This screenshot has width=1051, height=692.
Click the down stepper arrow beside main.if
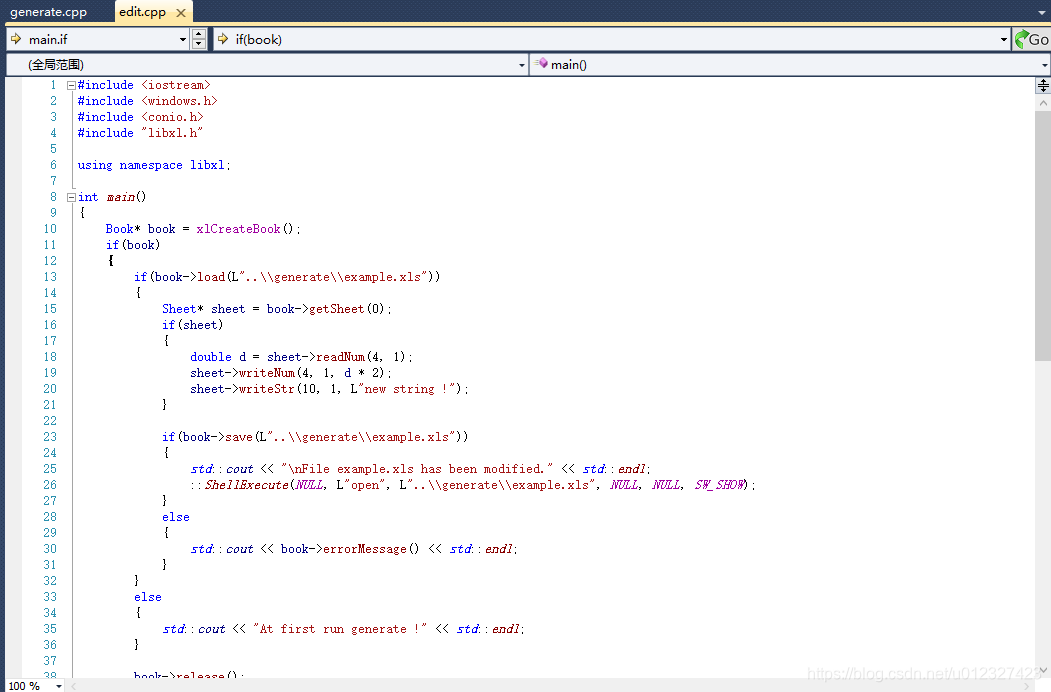coord(196,45)
